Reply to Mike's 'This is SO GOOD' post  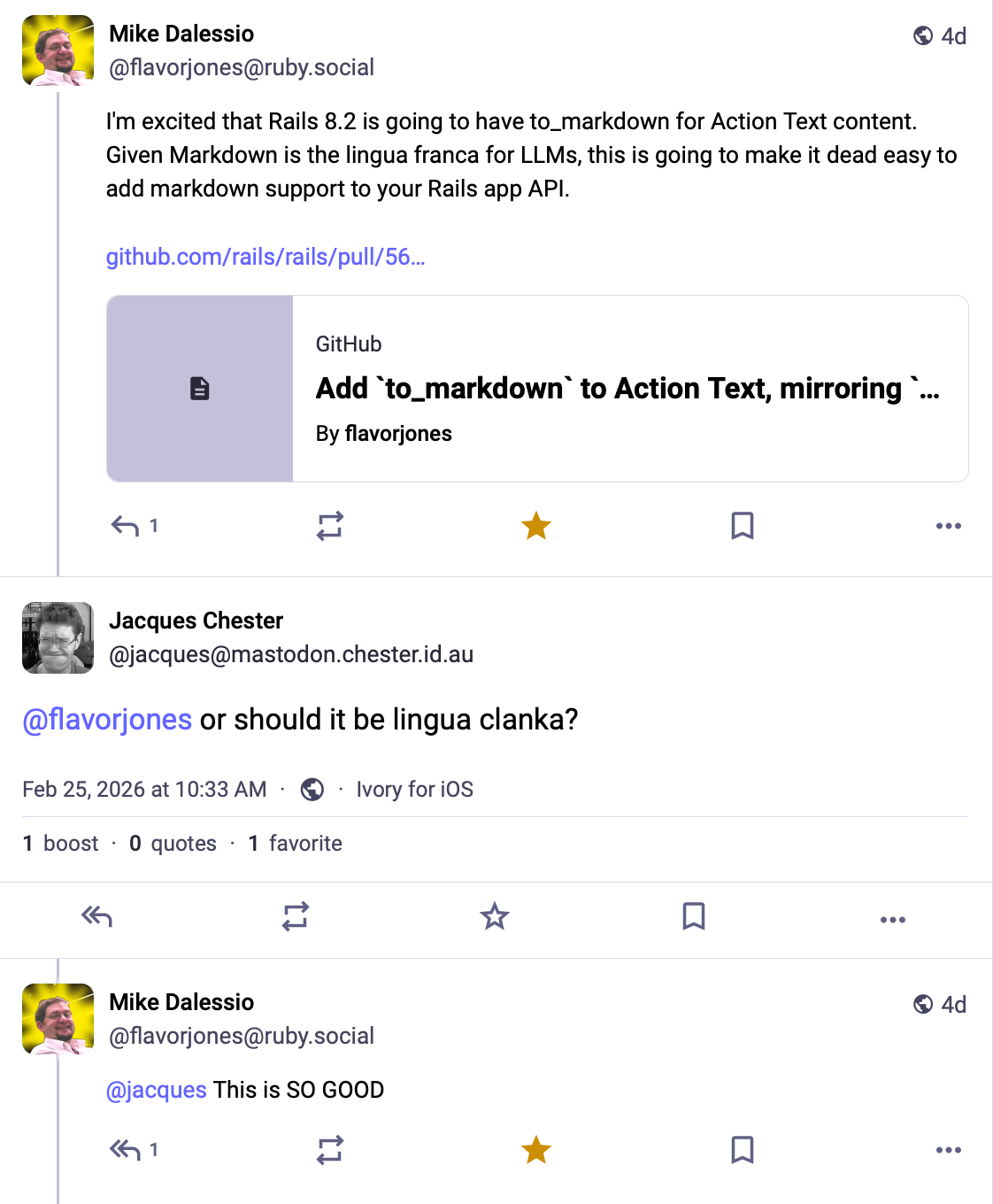click(125, 1149)
